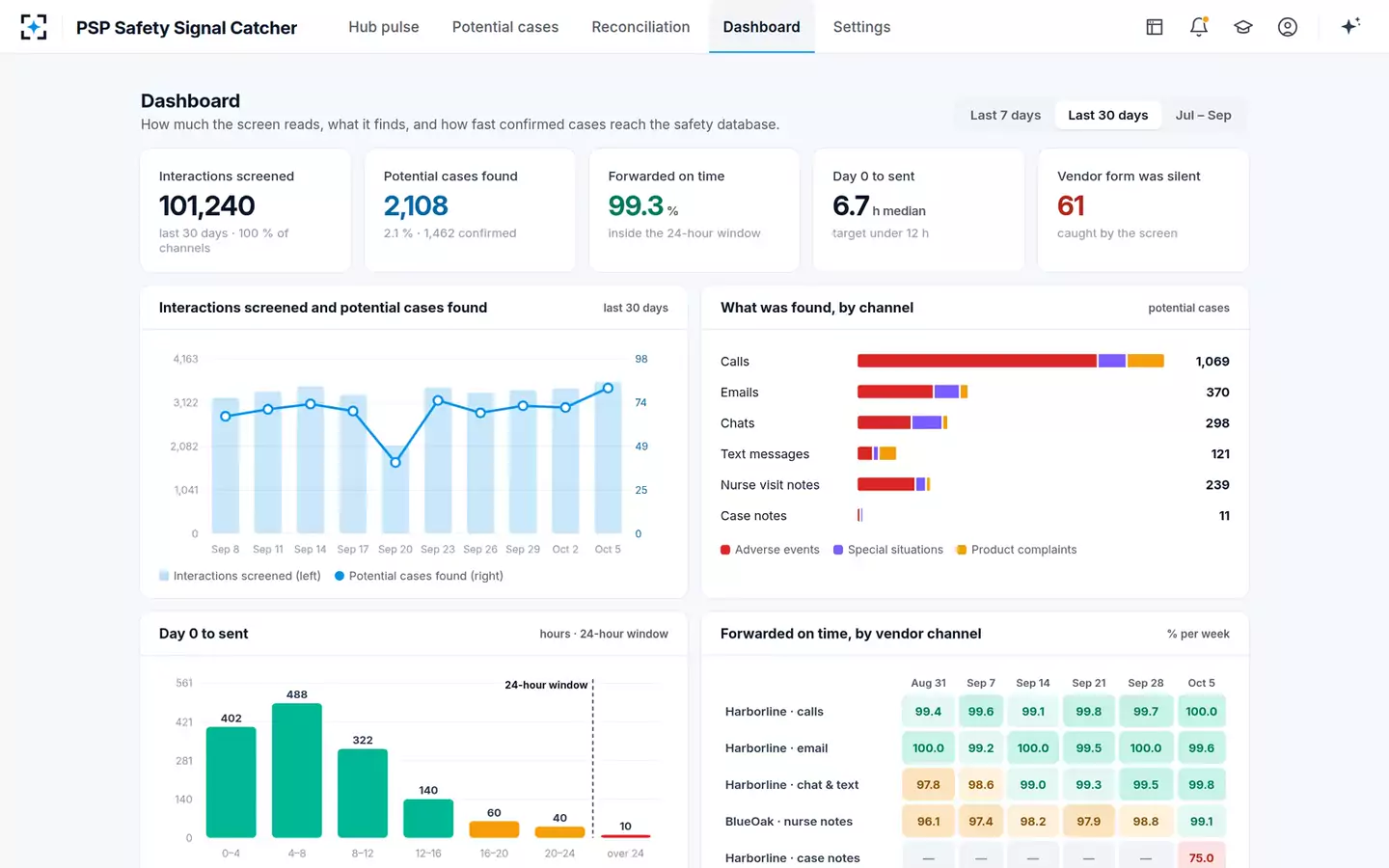
Task: Click the Nurse visit notes label
Action: tap(770, 485)
